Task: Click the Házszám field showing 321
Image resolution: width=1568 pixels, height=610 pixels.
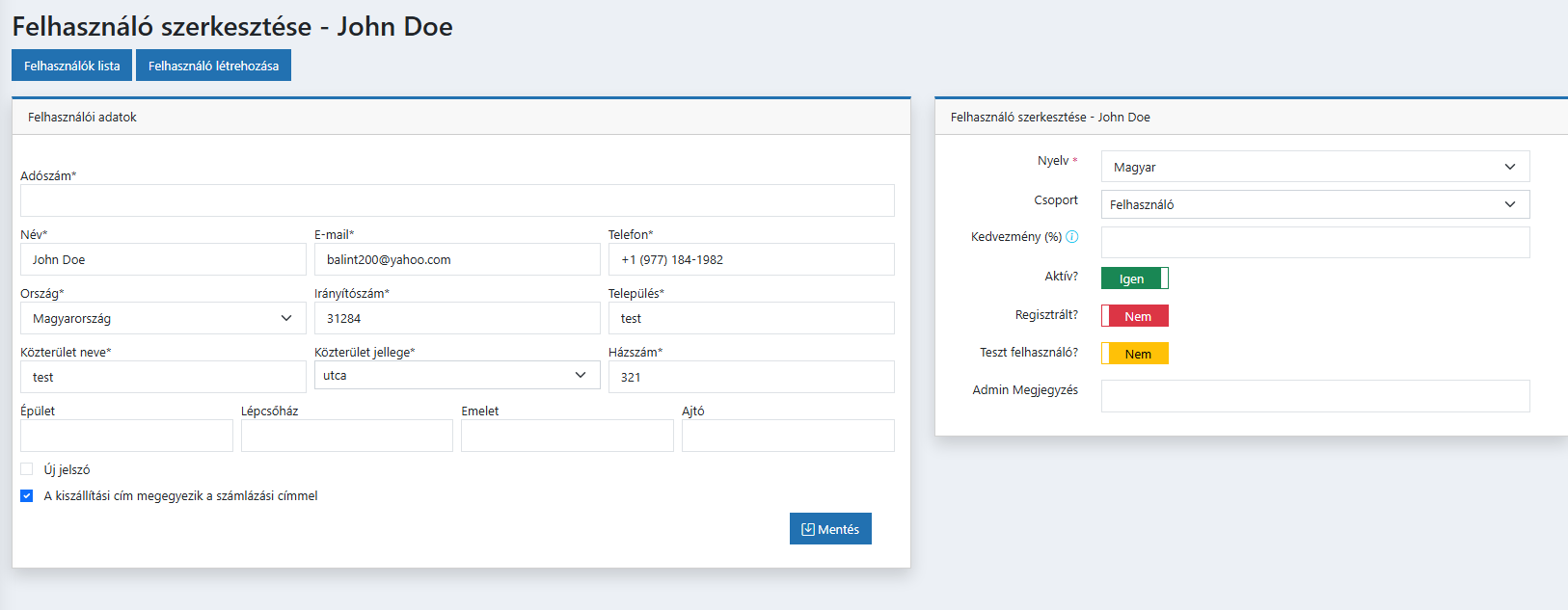Action: click(x=750, y=377)
